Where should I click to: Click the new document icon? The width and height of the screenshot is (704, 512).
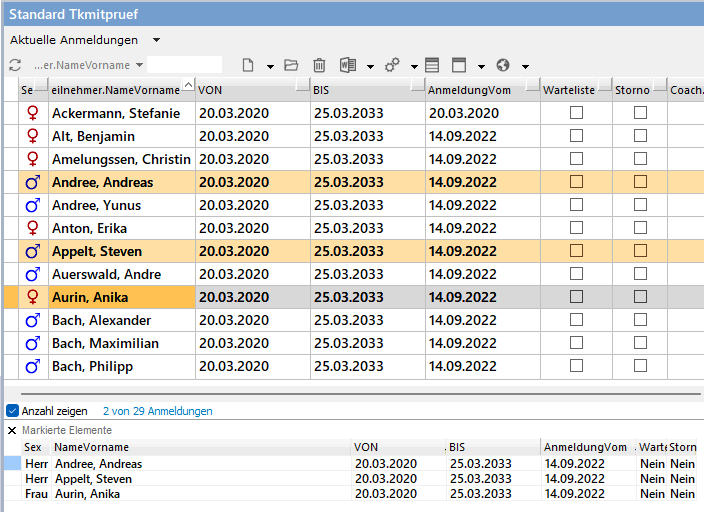246,65
